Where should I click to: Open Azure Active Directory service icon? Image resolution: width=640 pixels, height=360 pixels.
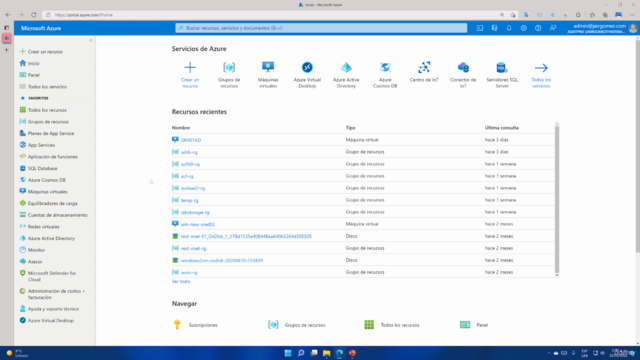[x=346, y=67]
